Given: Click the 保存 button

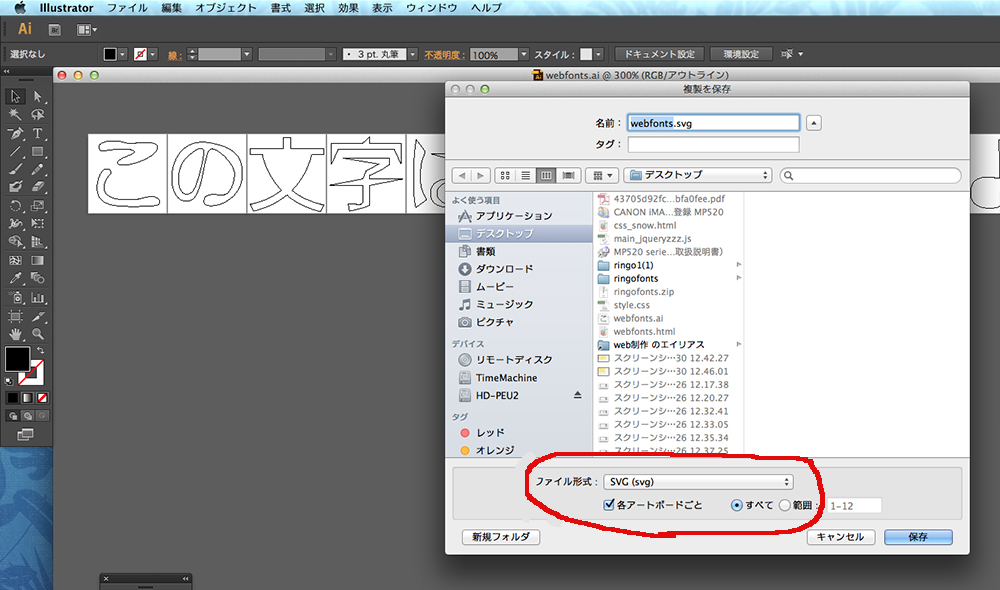Looking at the screenshot, I should tap(917, 537).
